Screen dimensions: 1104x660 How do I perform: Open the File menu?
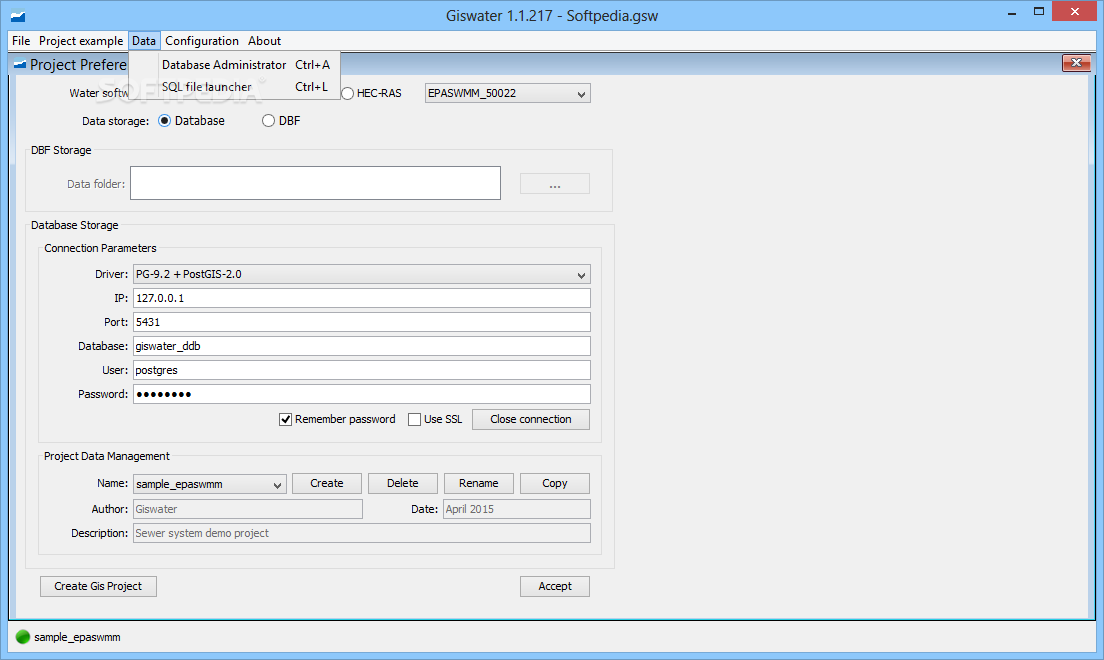point(21,41)
